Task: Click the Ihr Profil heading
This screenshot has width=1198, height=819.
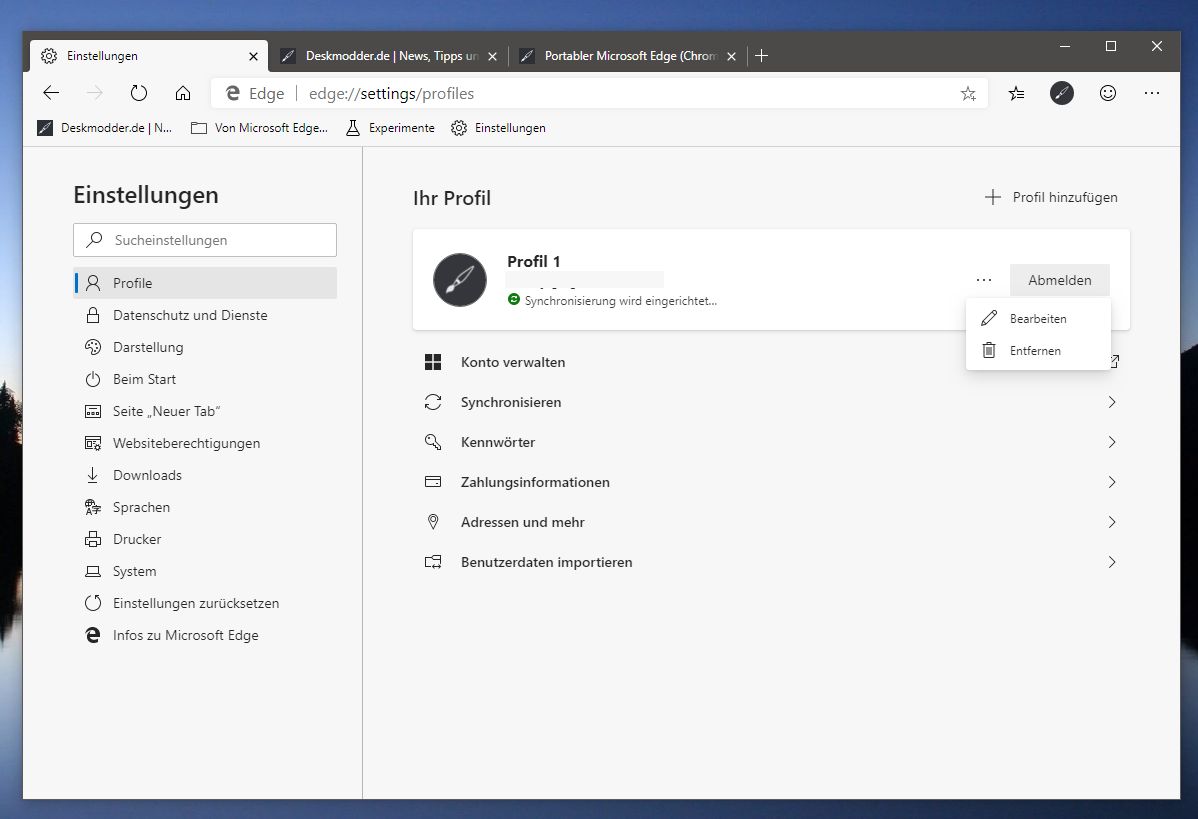Action: pyautogui.click(x=452, y=198)
